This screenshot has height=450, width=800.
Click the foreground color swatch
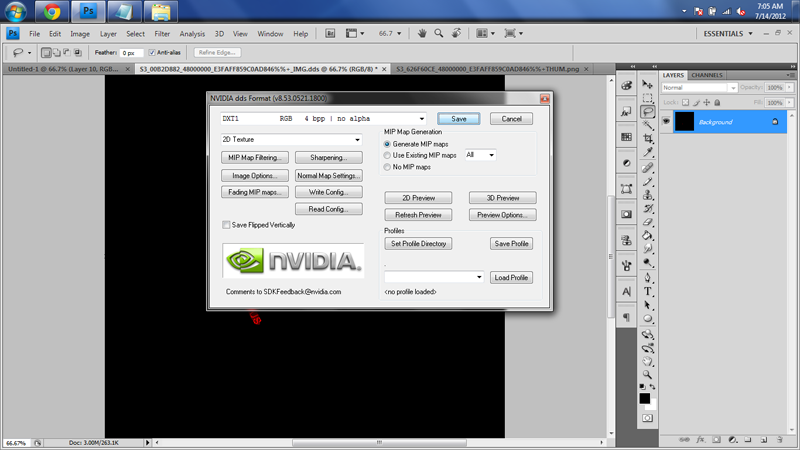644,398
